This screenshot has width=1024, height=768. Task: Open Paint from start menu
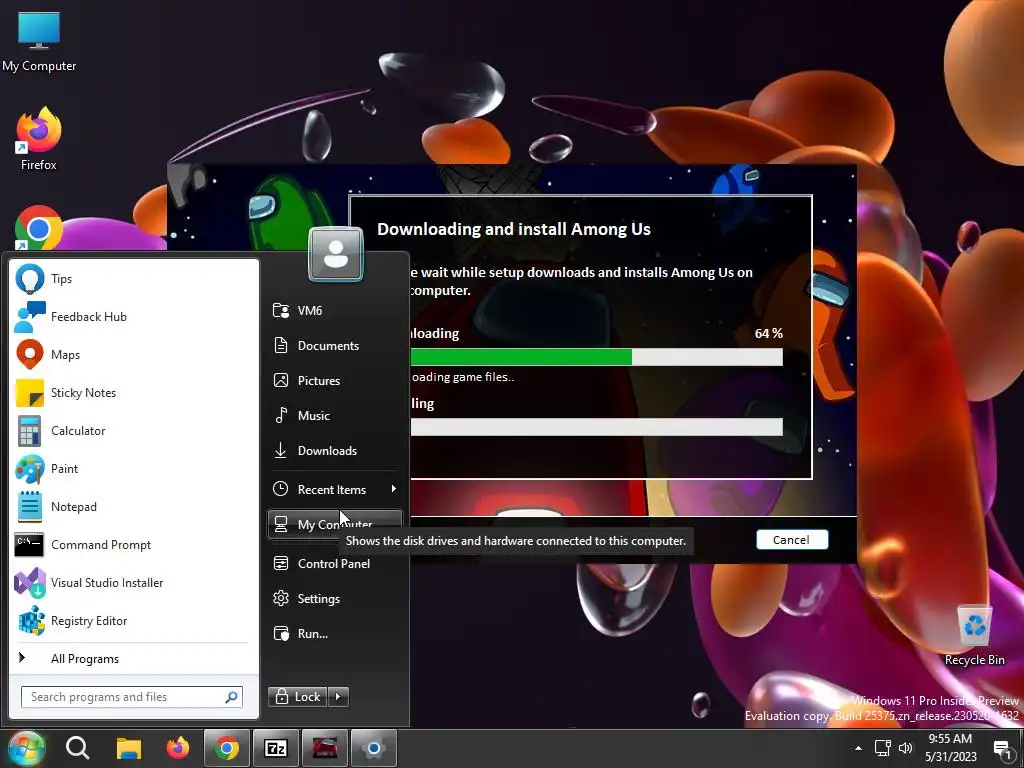(134, 469)
